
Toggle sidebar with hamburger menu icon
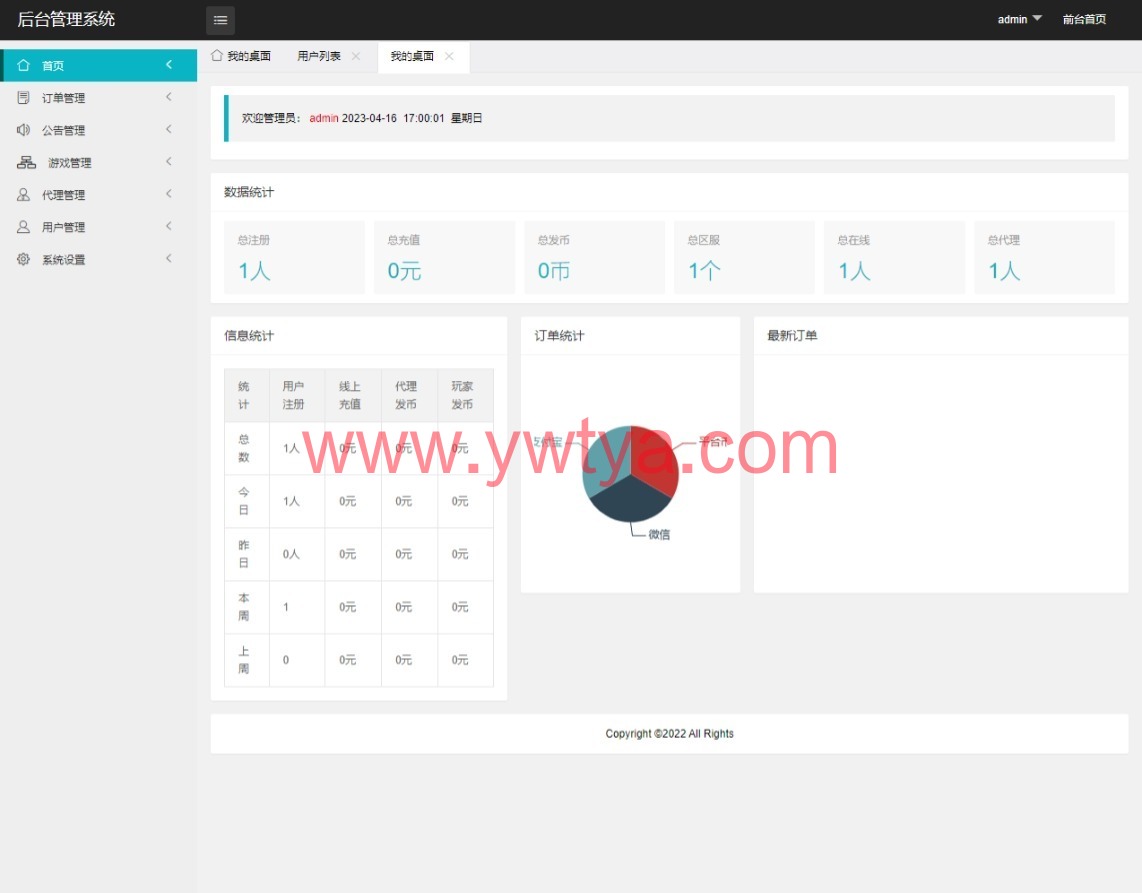(x=220, y=20)
